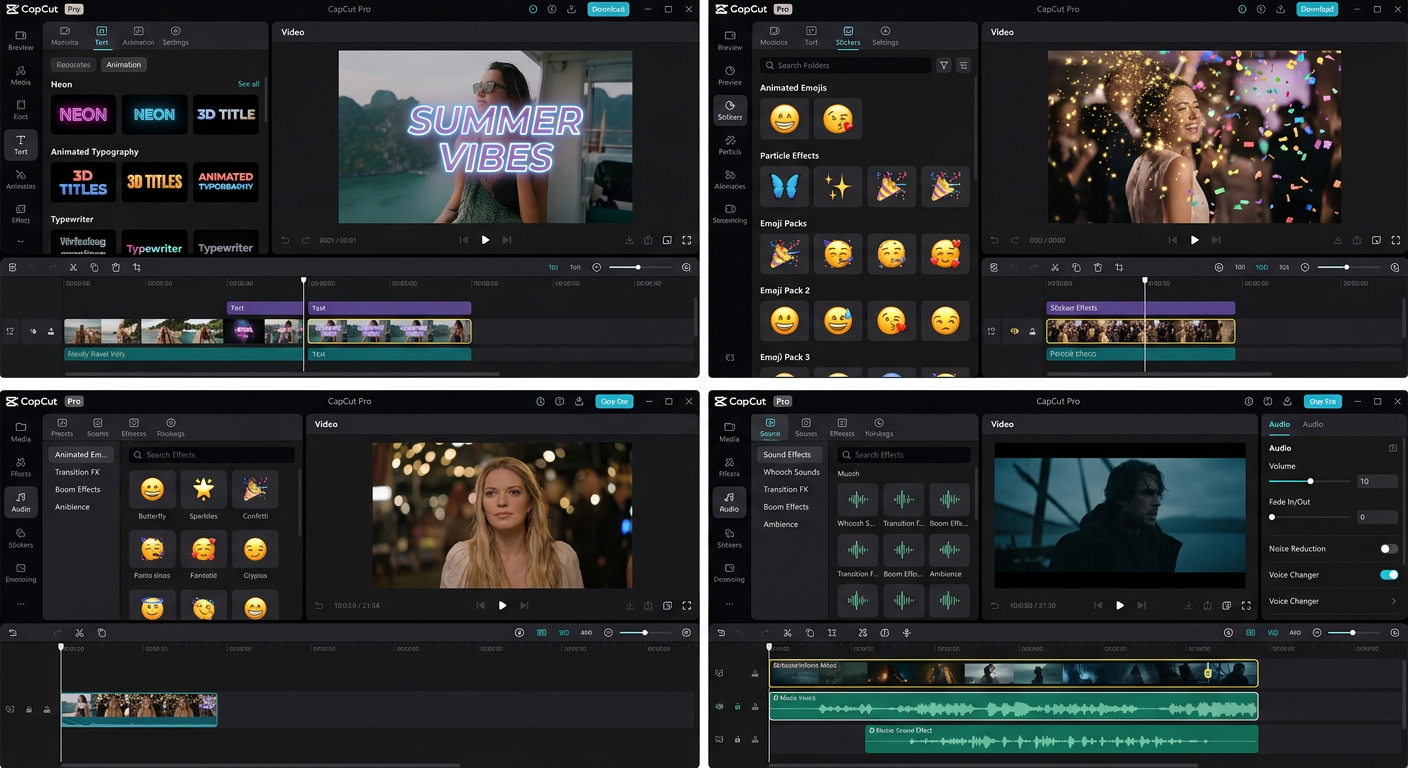Image resolution: width=1408 pixels, height=768 pixels.
Task: Select the blue butterfly particle effect sticker
Action: pos(784,186)
